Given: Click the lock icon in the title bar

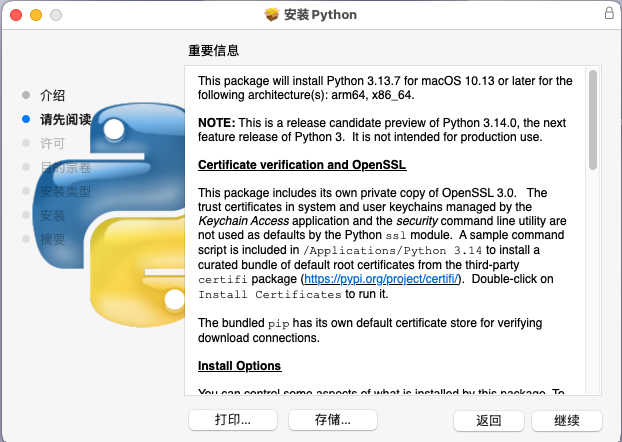Looking at the screenshot, I should (x=609, y=14).
